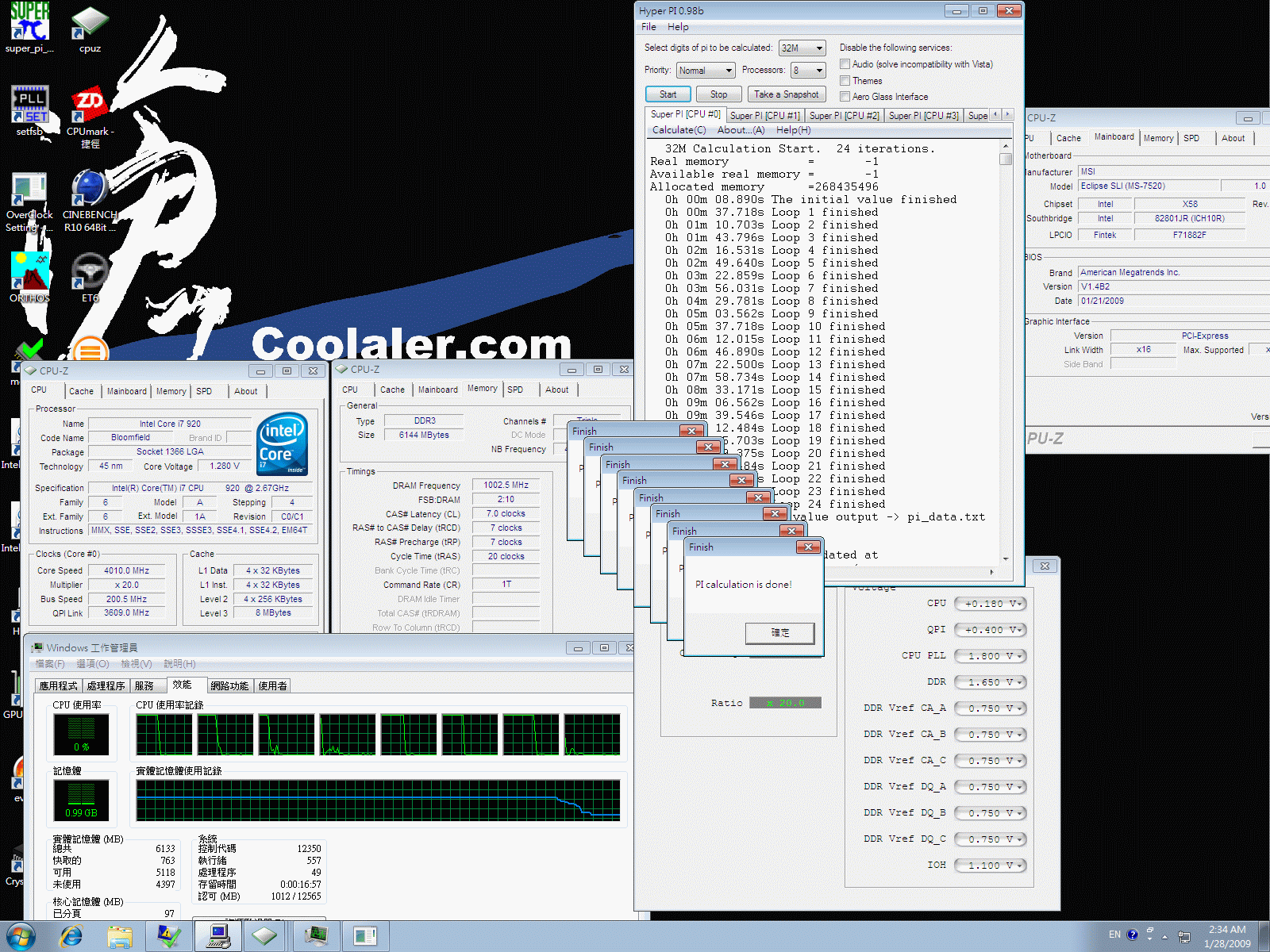
Task: Click the help icon in the system tray
Action: [1133, 935]
